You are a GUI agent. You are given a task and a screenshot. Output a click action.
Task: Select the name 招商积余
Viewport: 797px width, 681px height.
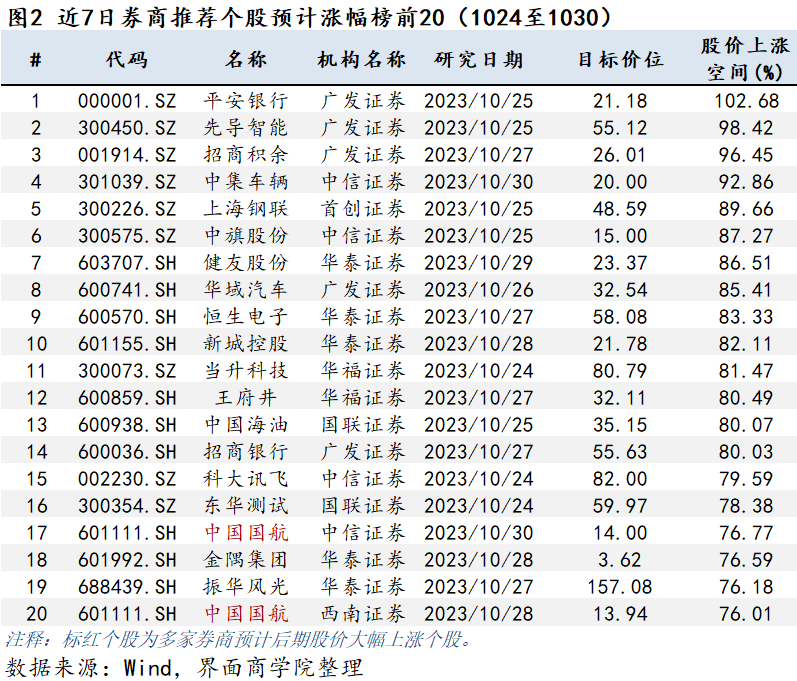246,154
